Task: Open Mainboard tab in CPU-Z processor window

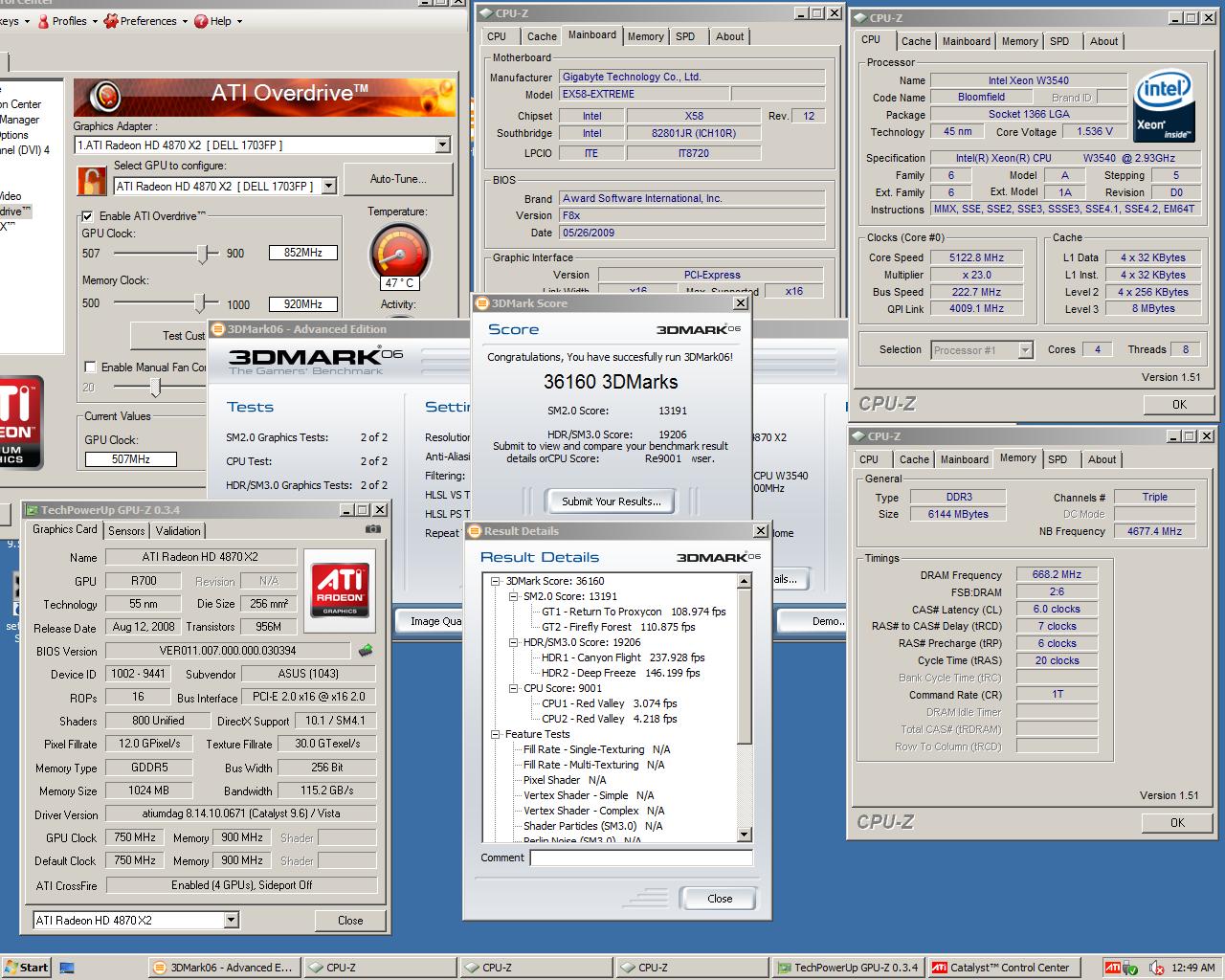Action: [x=966, y=41]
